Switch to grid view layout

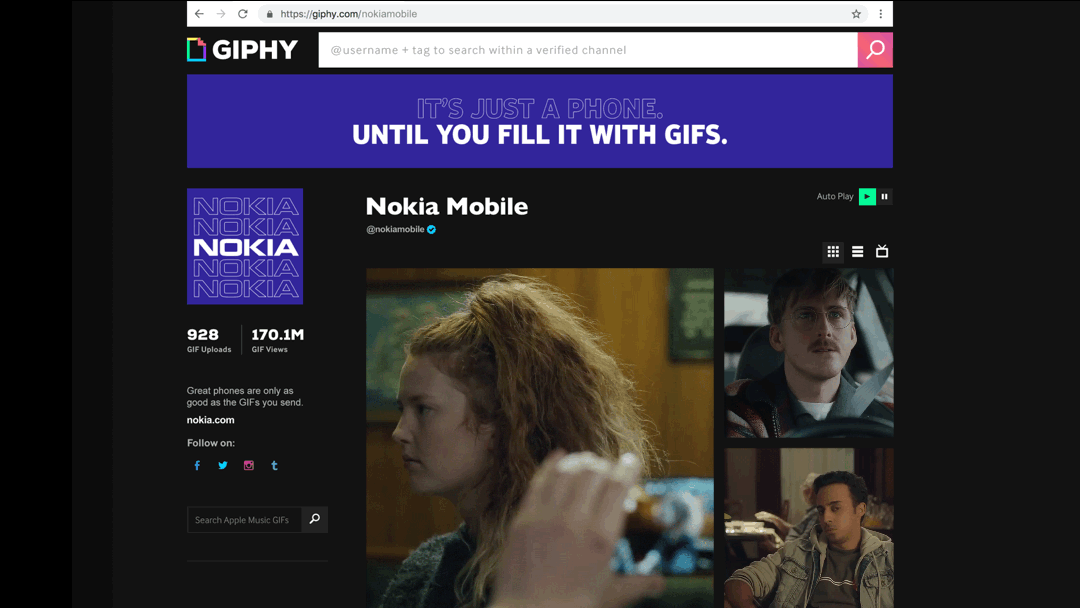pyautogui.click(x=833, y=251)
